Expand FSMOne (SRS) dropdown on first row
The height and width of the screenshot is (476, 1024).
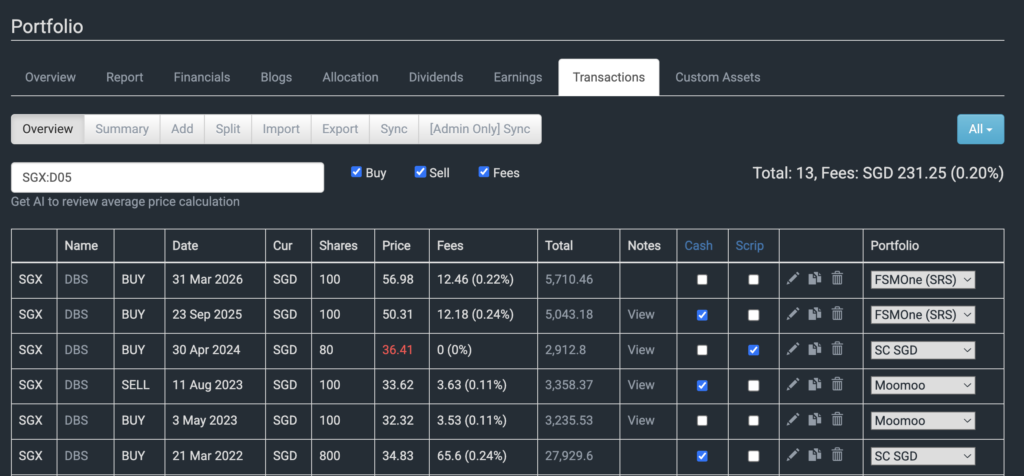point(922,280)
